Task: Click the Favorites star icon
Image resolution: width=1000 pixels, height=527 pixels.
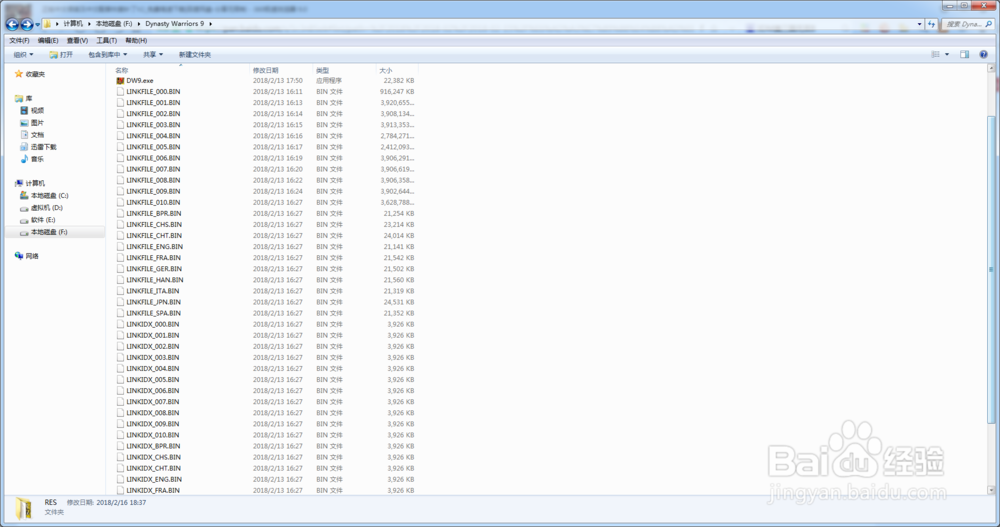Action: coord(18,74)
